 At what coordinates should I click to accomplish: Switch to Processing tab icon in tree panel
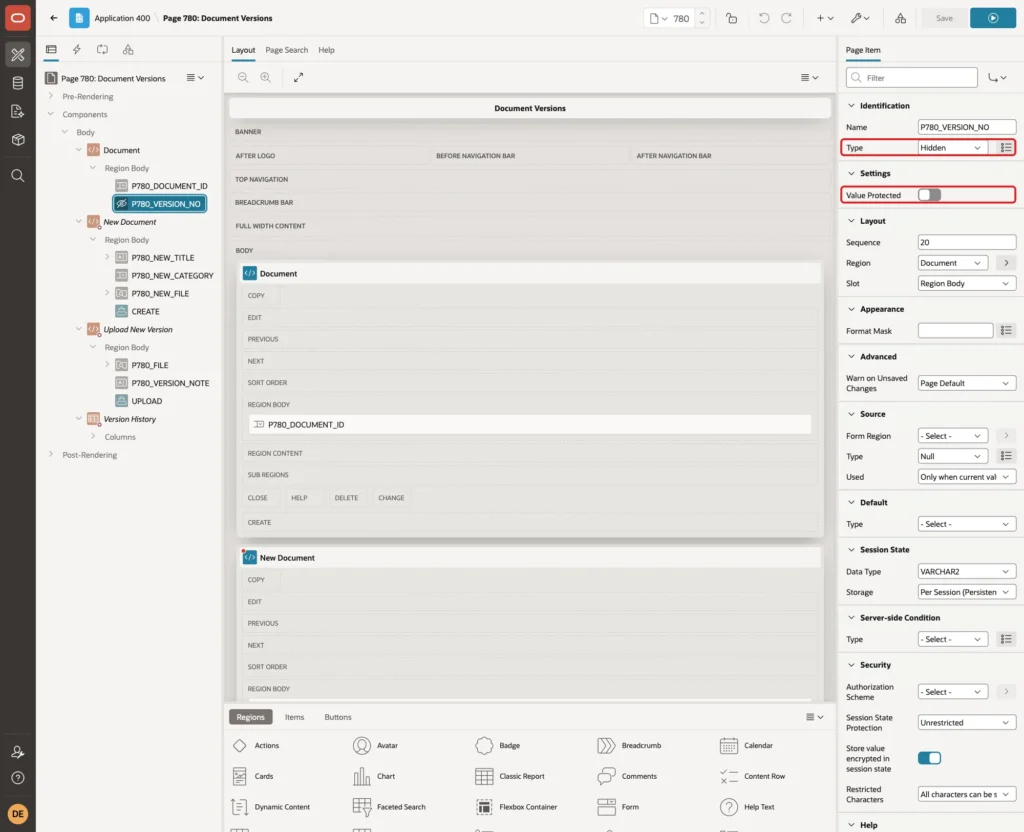[103, 50]
